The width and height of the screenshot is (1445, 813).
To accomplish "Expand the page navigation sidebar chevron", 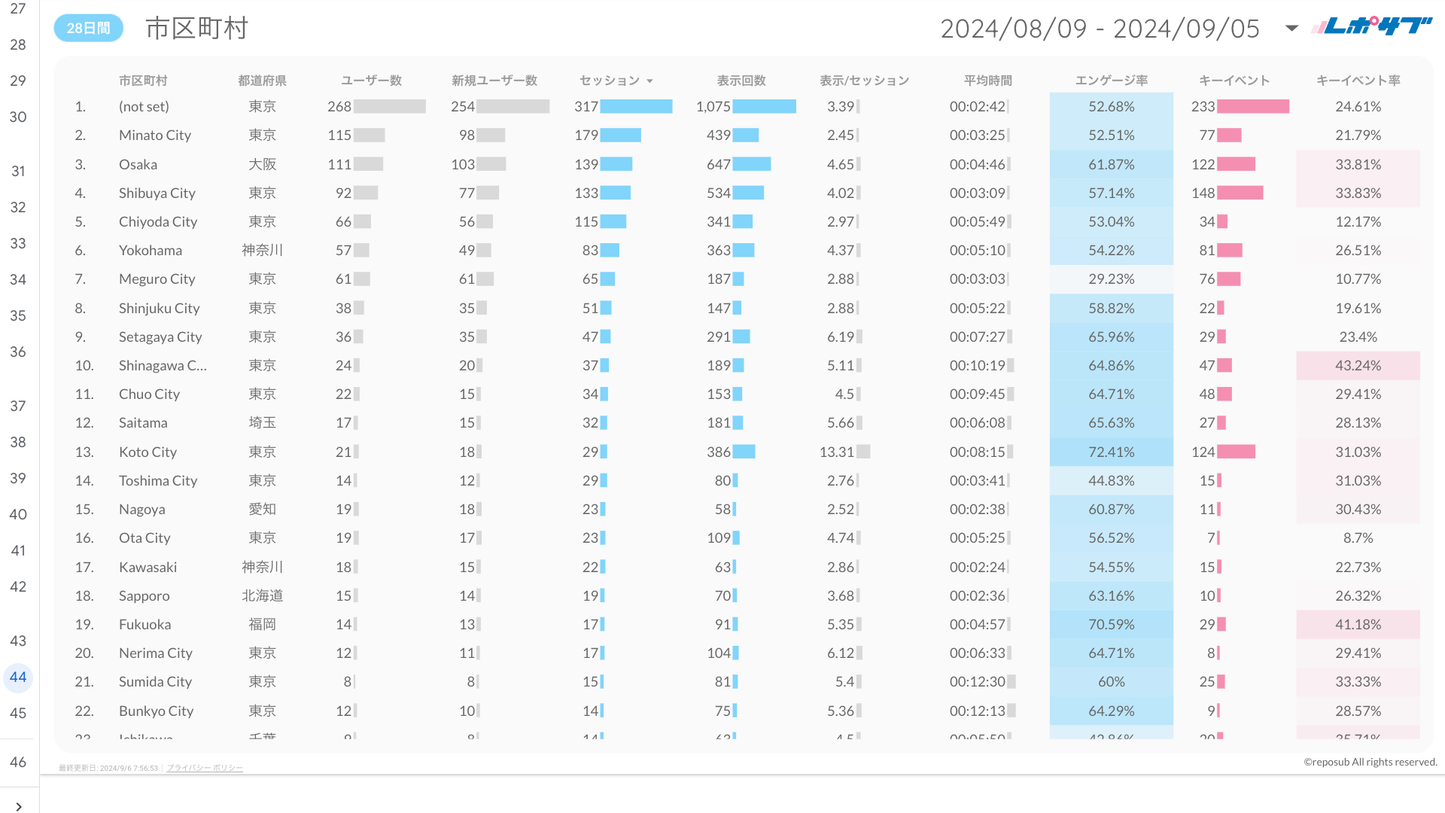I will [x=18, y=806].
